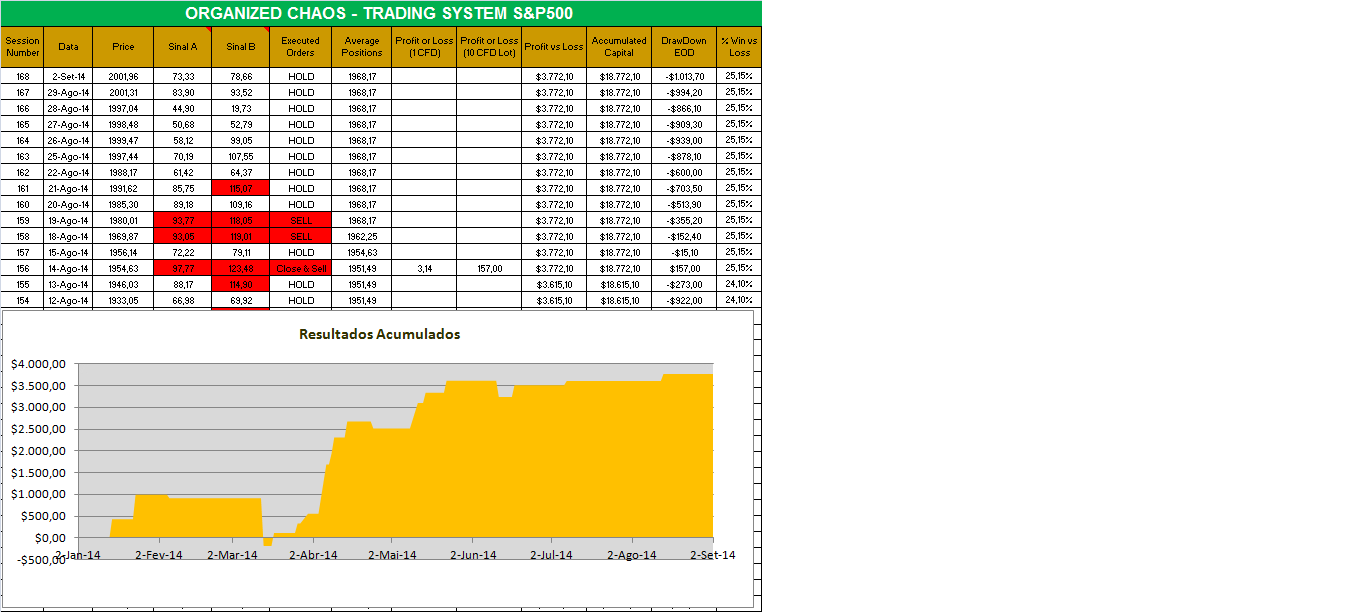Select average position cell 1962,25

pyautogui.click(x=362, y=236)
